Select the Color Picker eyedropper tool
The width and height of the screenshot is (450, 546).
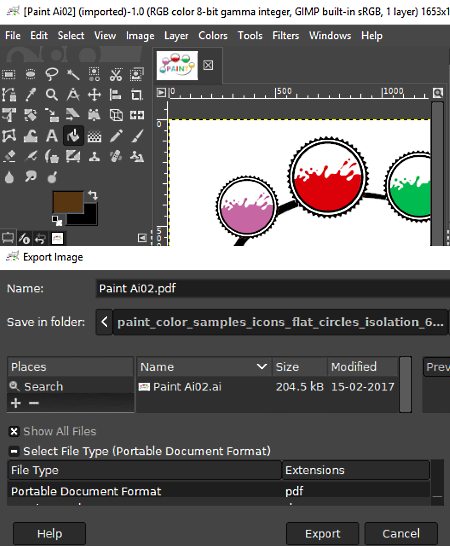(30, 95)
